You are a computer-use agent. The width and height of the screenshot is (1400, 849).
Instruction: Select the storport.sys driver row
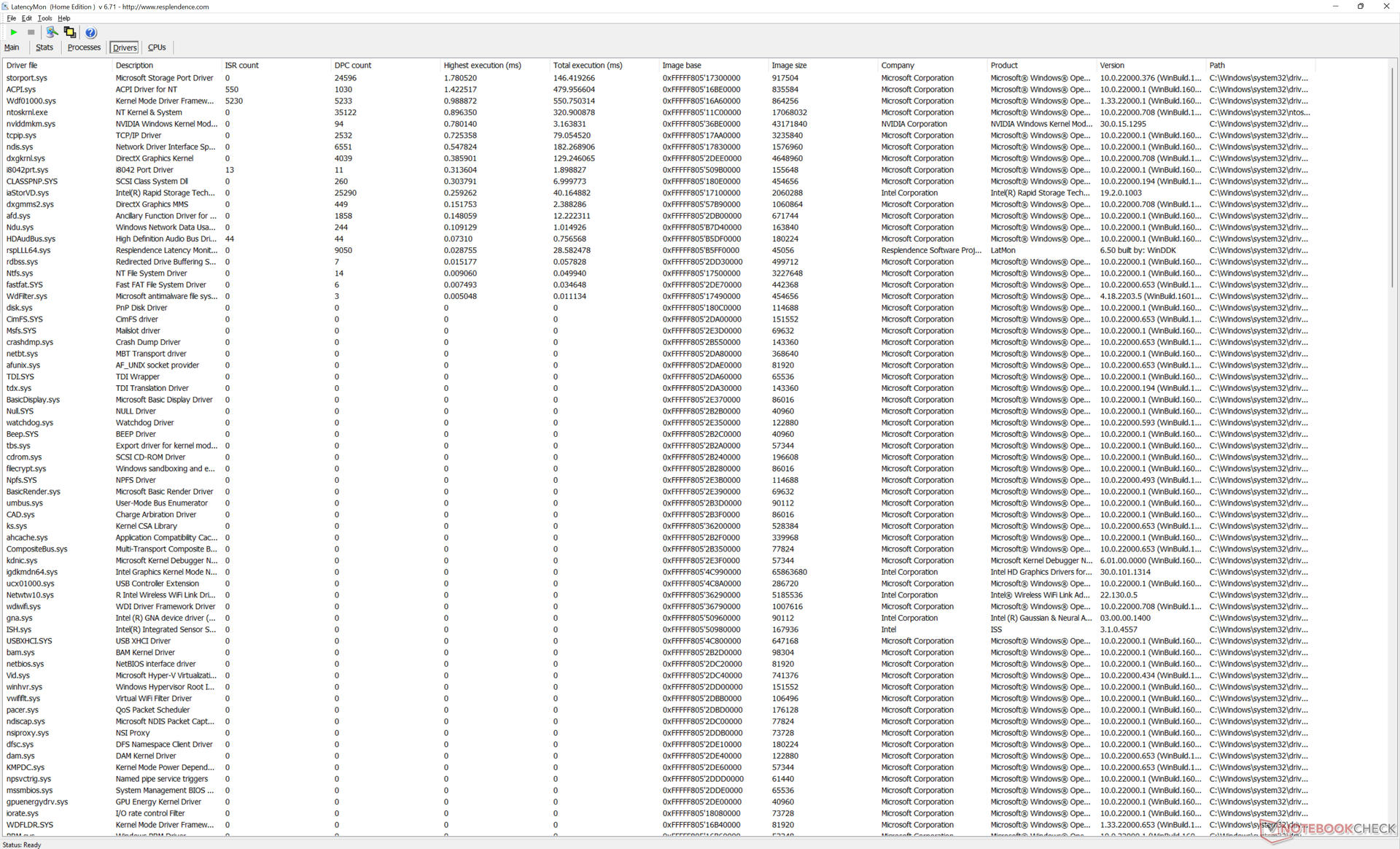coord(27,78)
